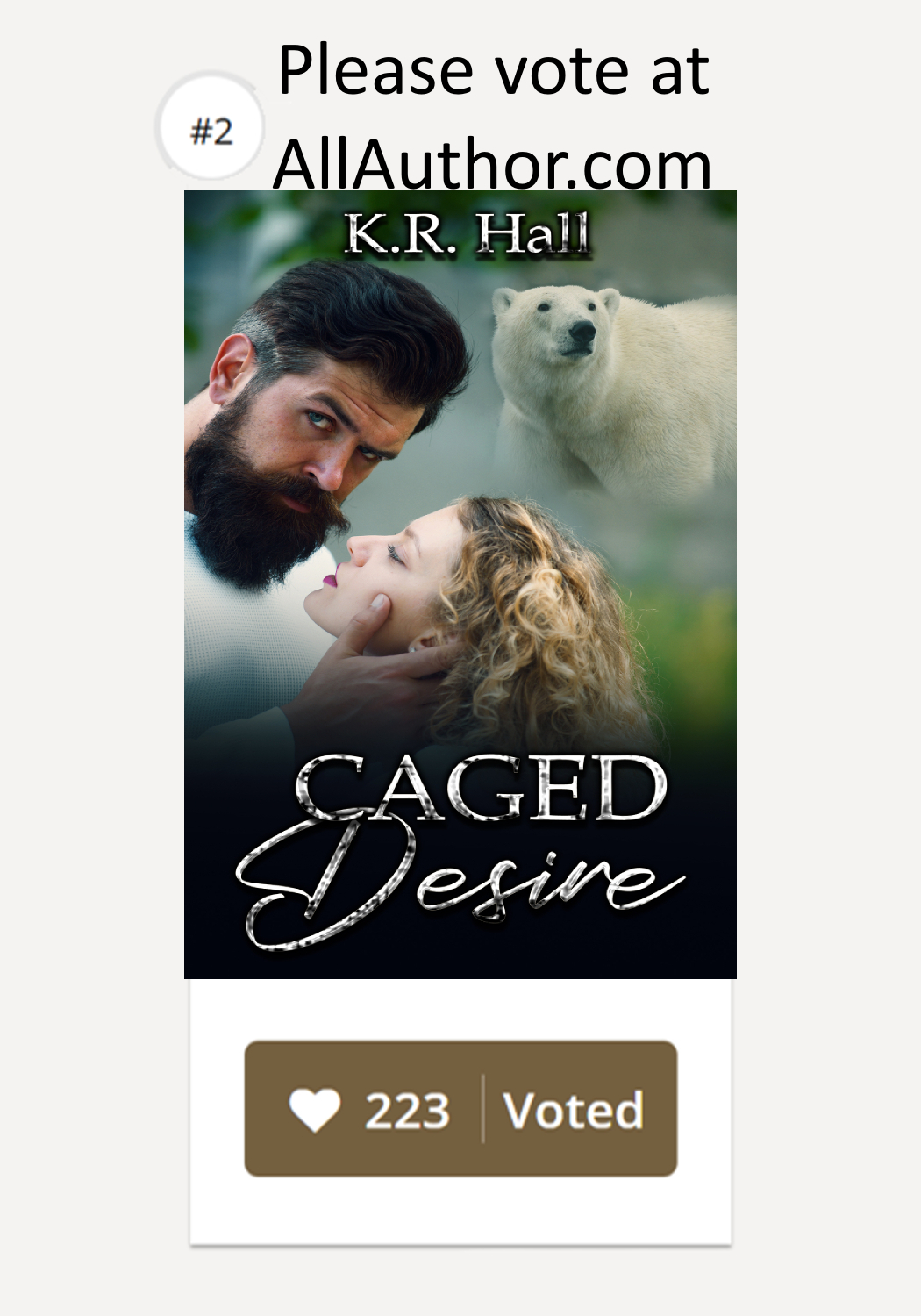921x1316 pixels.
Task: Click the CAGED title word
Action: pos(481,790)
